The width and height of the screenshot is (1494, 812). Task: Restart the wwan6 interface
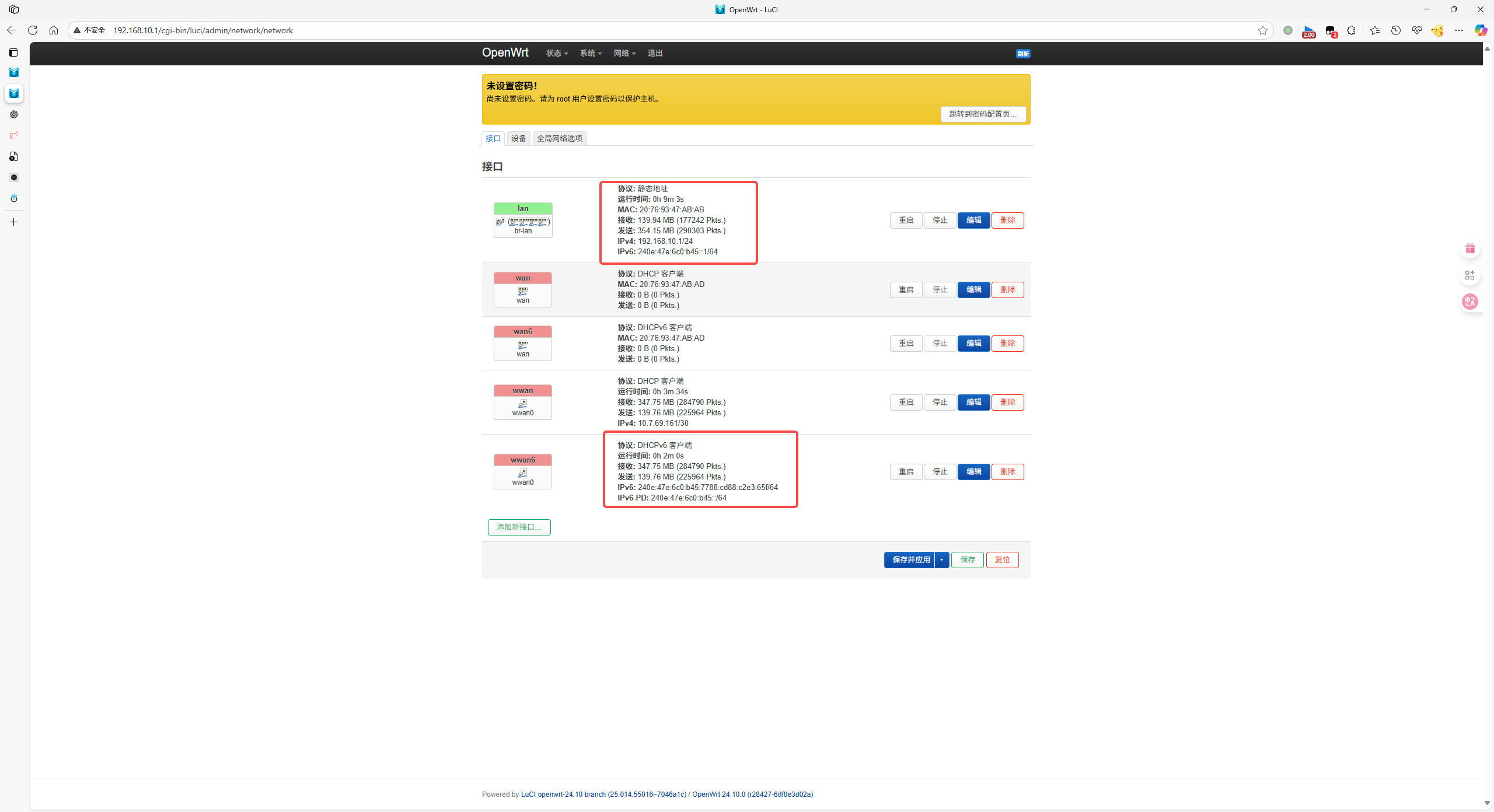click(906, 471)
